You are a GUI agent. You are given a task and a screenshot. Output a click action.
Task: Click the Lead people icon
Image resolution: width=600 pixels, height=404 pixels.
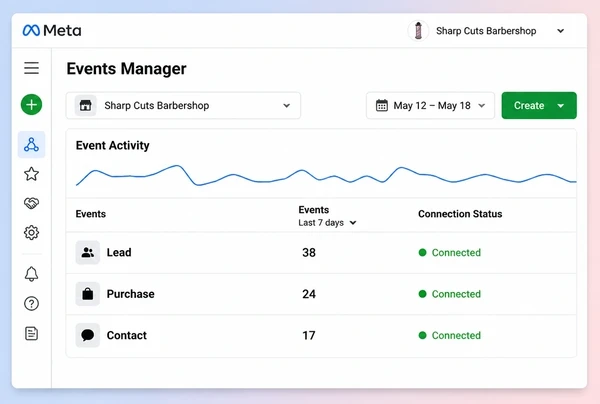pyautogui.click(x=88, y=252)
